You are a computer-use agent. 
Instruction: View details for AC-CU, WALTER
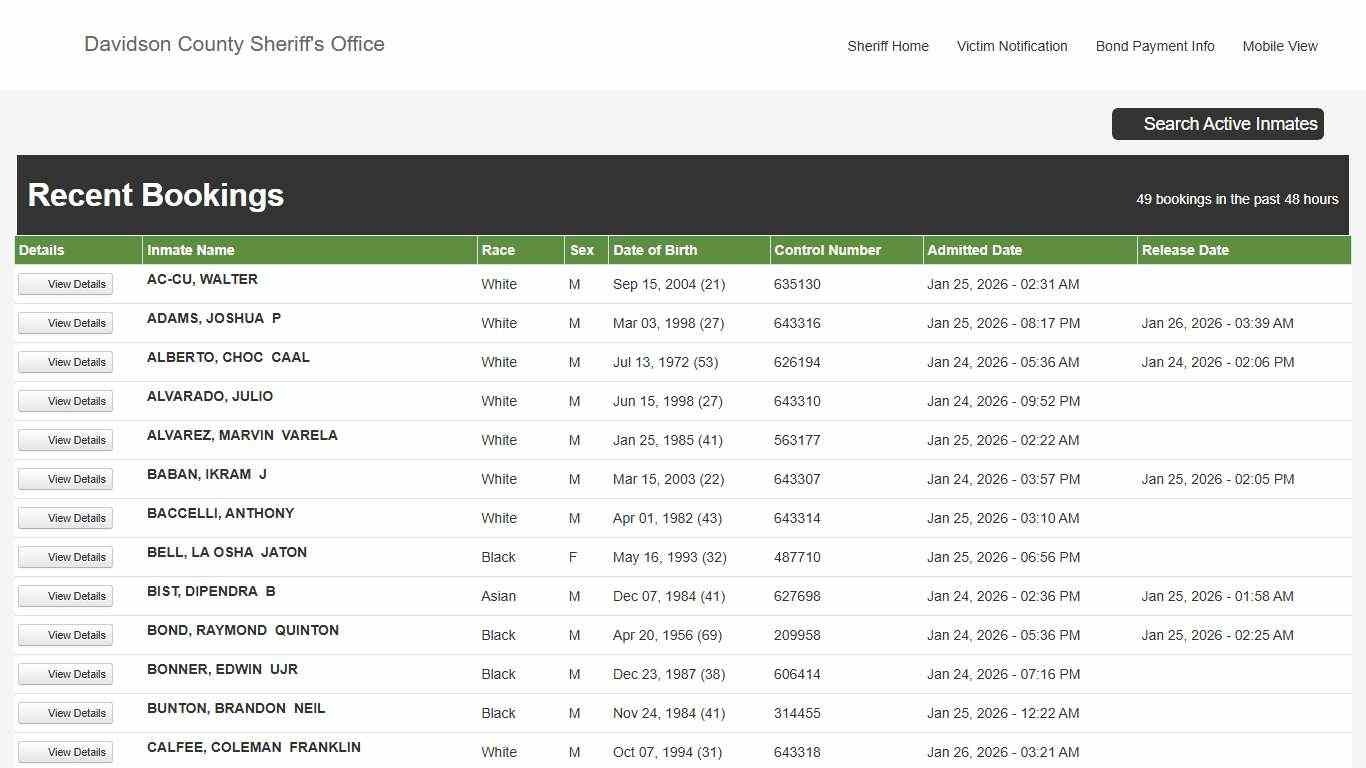(x=66, y=284)
